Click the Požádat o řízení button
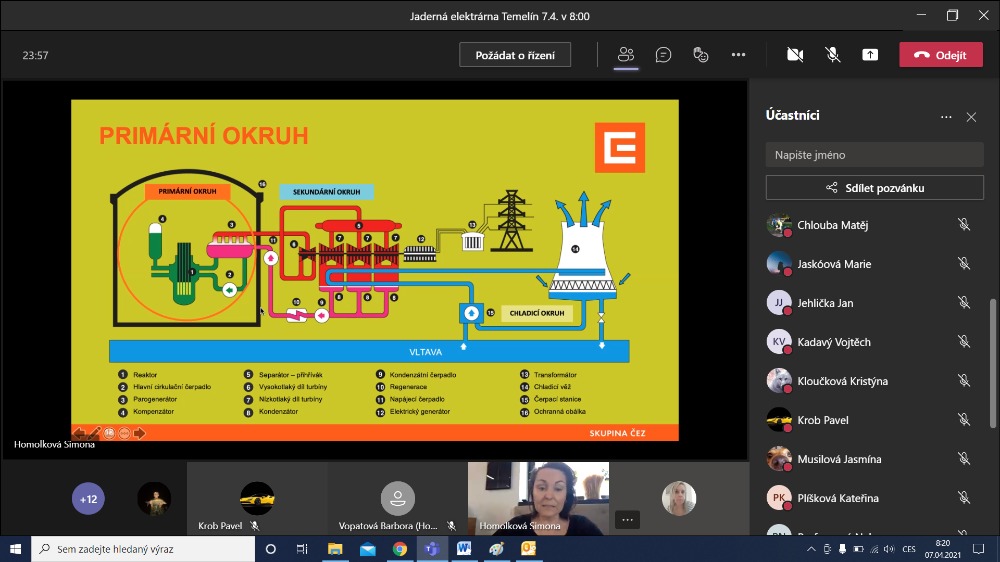This screenshot has height=562, width=1000. [x=514, y=55]
